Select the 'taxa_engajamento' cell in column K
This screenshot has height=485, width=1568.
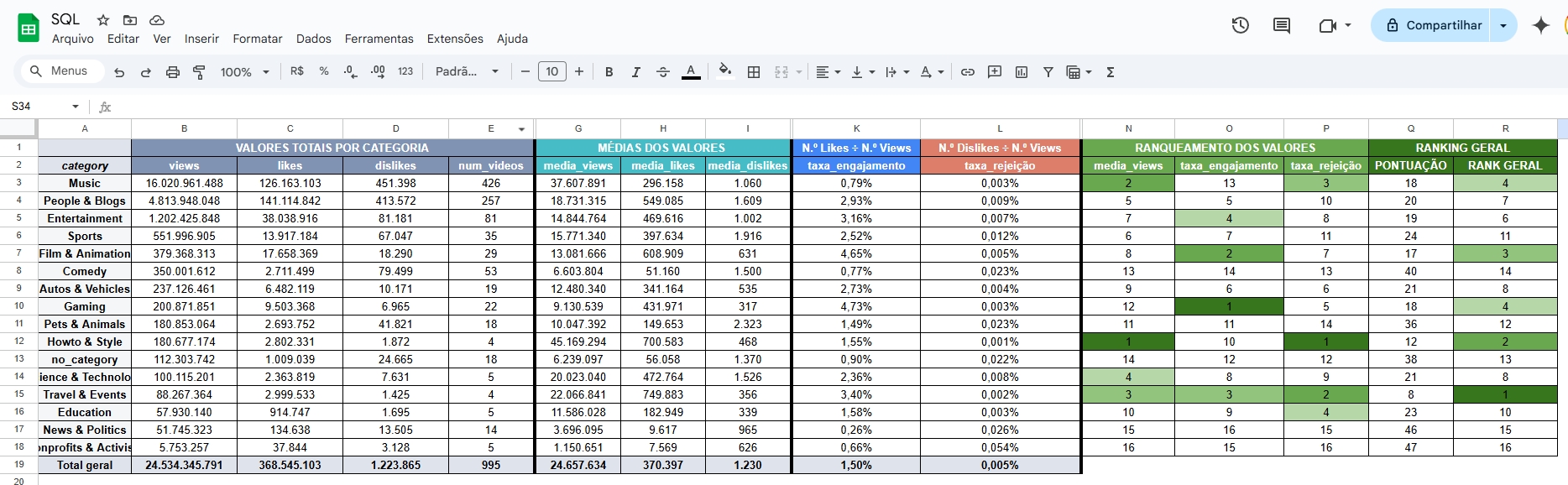856,165
